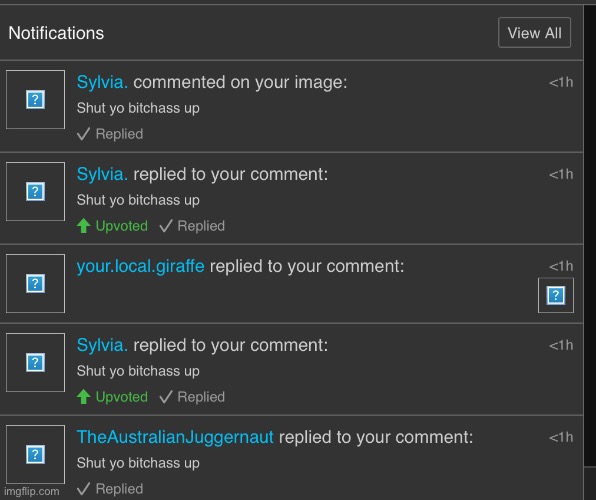596x500 pixels.
Task: Toggle green Upvoted arrow on second notification
Action: [83, 226]
